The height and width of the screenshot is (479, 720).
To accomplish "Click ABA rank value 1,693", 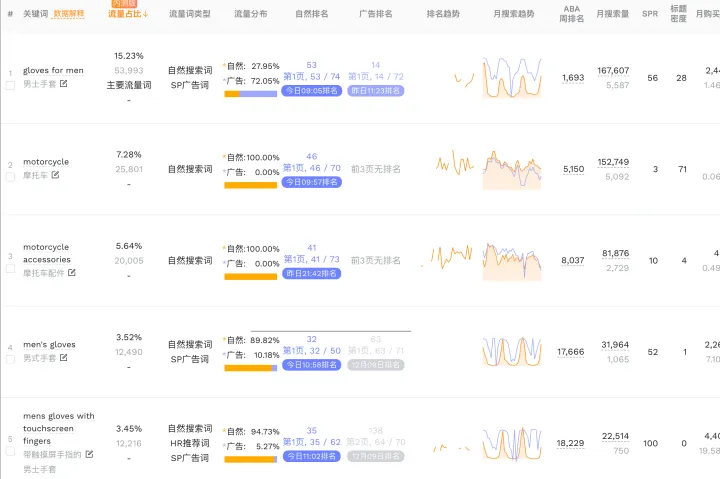I will click(x=573, y=78).
